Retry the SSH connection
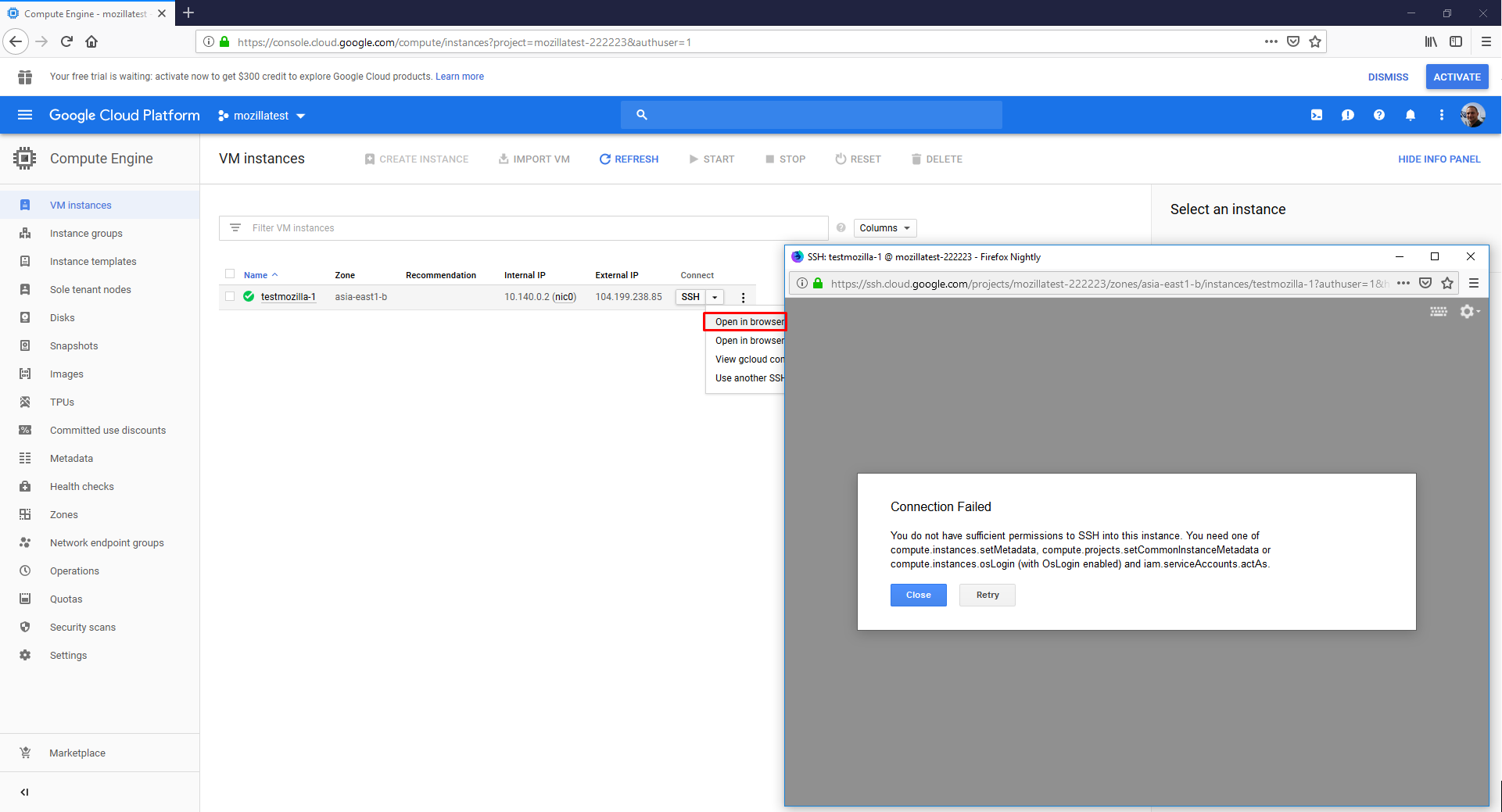This screenshot has width=1502, height=812. [988, 596]
